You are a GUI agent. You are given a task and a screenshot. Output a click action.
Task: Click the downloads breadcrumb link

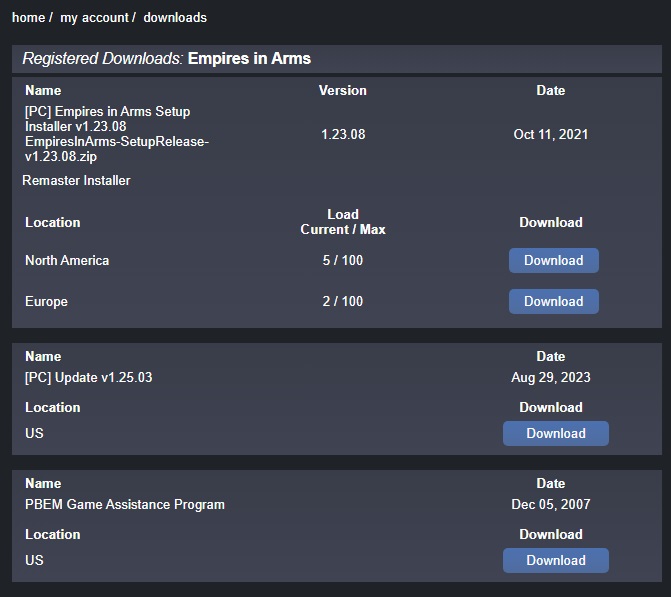click(x=175, y=18)
